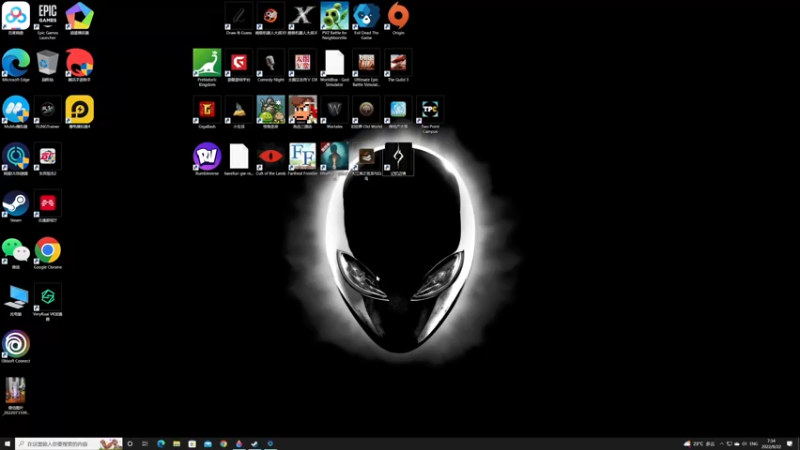Open the MuMu emulator shortcut
The image size is (800, 450).
point(16,112)
